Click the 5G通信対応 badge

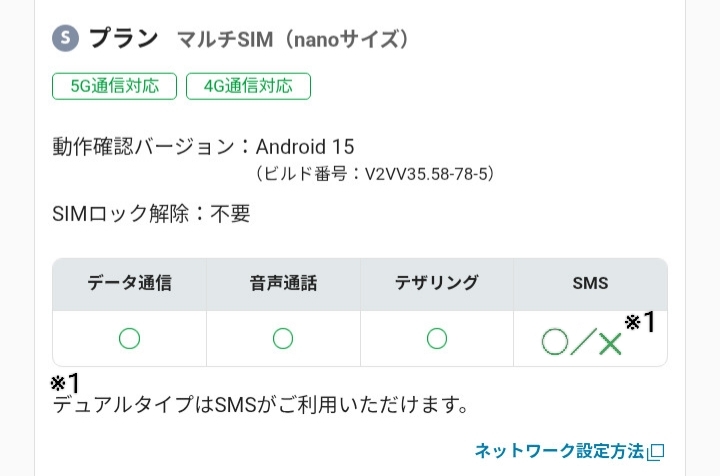click(x=114, y=86)
